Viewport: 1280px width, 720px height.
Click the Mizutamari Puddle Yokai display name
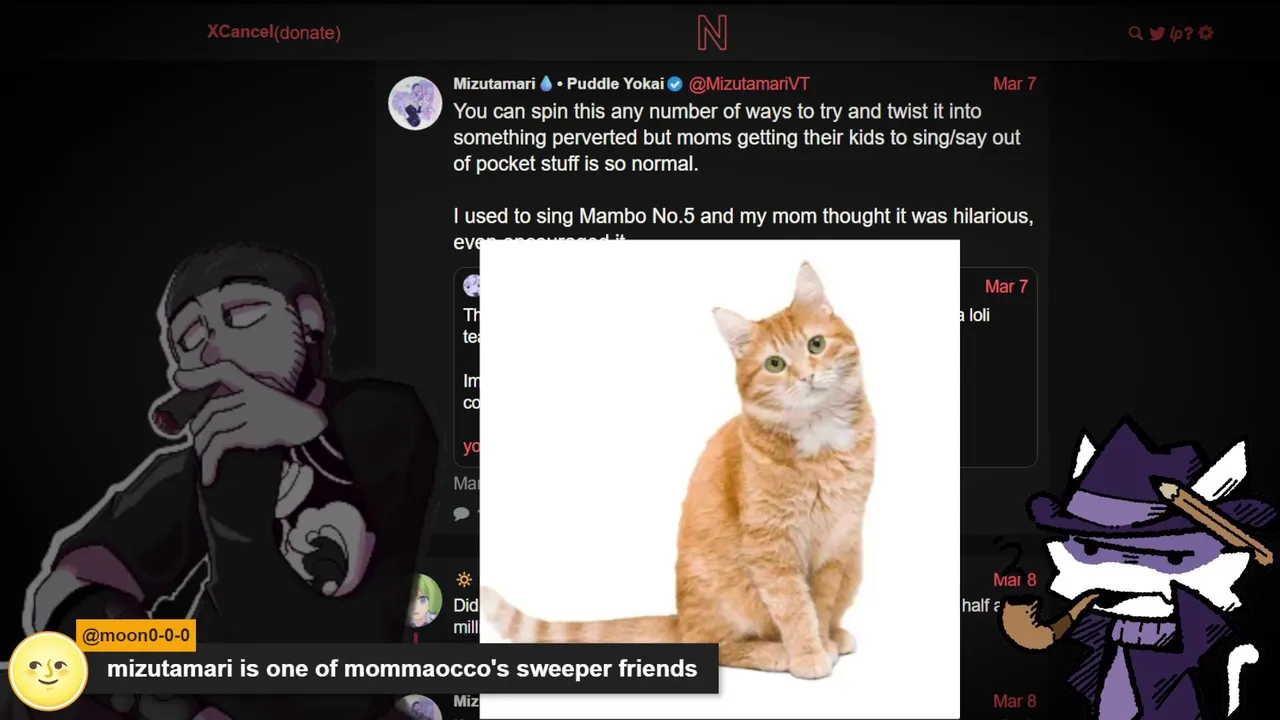[x=558, y=84]
